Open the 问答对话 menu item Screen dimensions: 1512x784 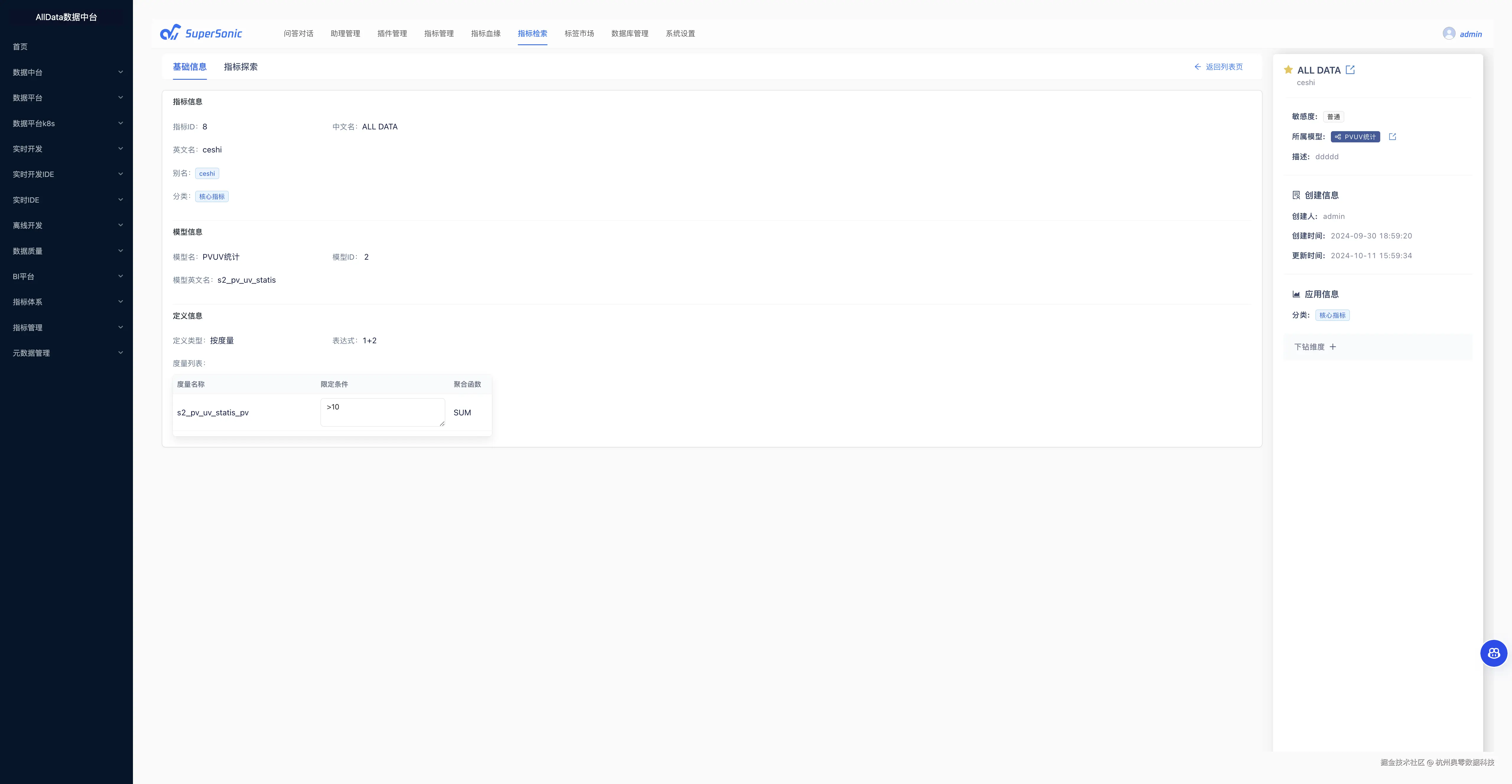[298, 33]
